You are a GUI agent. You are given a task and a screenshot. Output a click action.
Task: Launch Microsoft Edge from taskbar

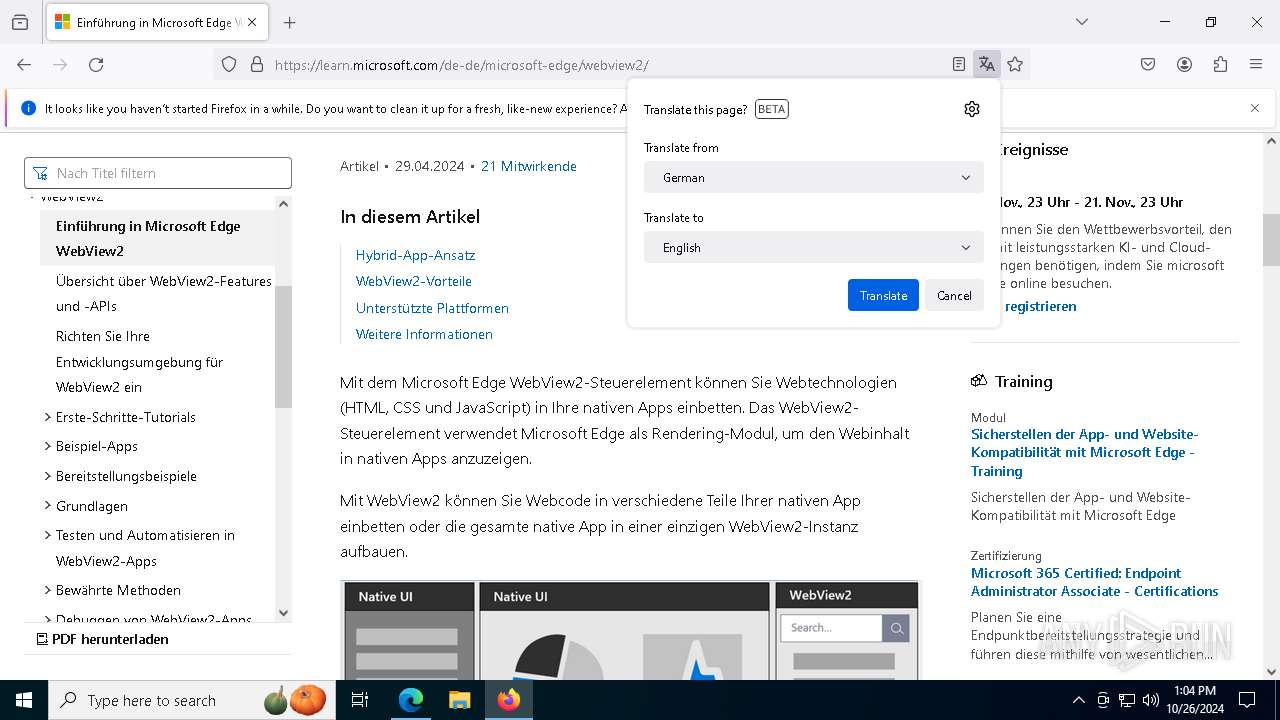pyautogui.click(x=411, y=700)
